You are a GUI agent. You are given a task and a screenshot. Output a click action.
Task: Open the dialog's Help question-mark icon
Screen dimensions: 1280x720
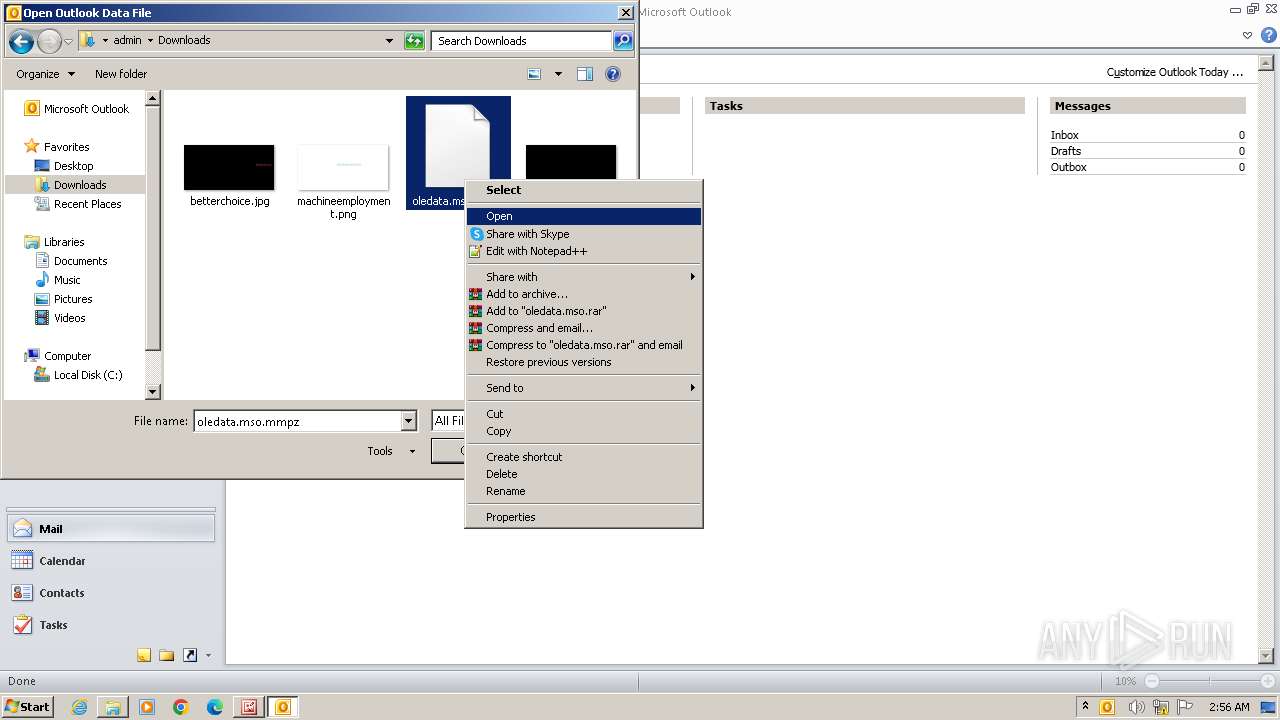(x=613, y=74)
